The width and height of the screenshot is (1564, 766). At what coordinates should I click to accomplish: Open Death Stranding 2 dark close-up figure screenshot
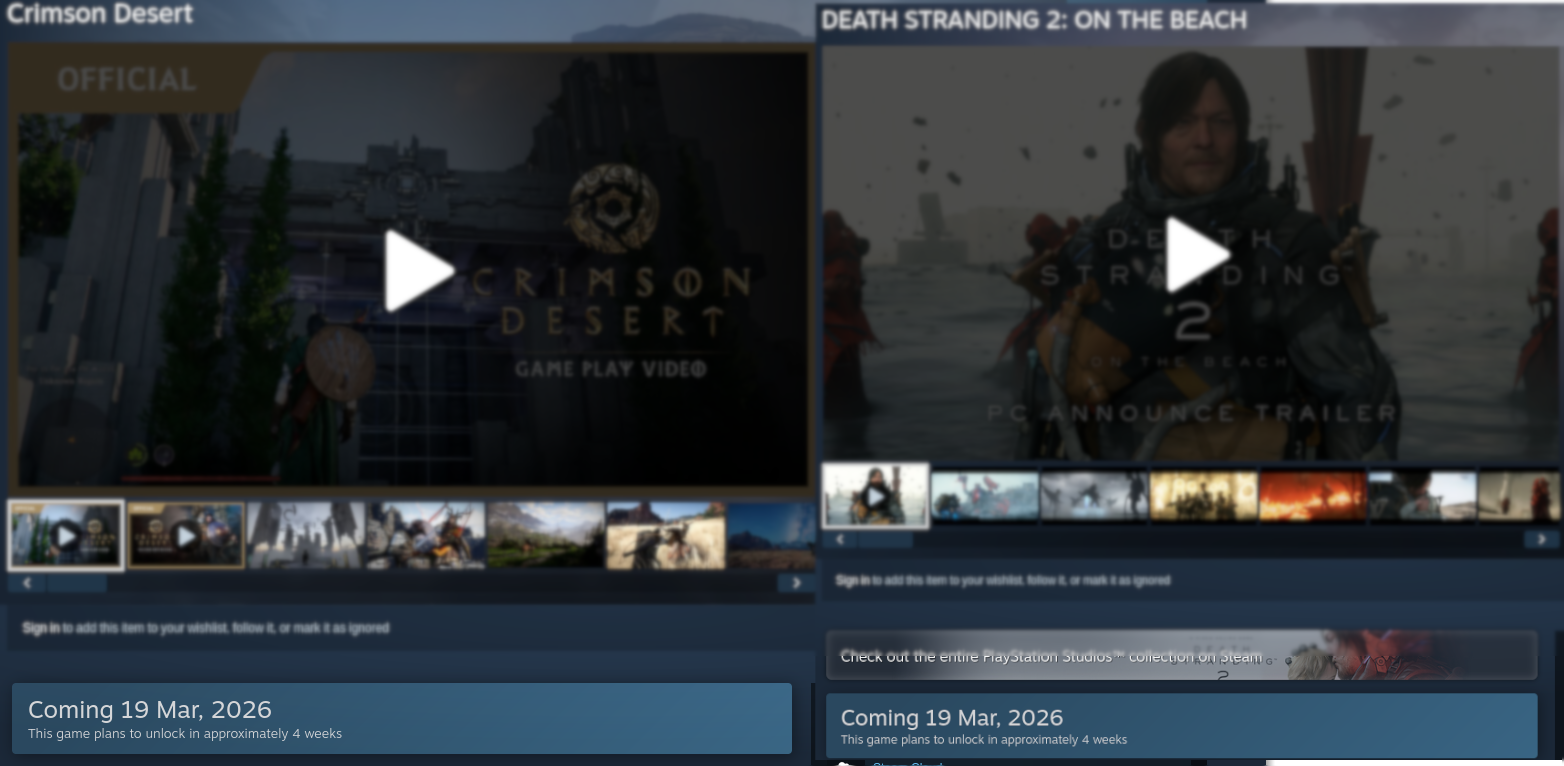point(1421,496)
